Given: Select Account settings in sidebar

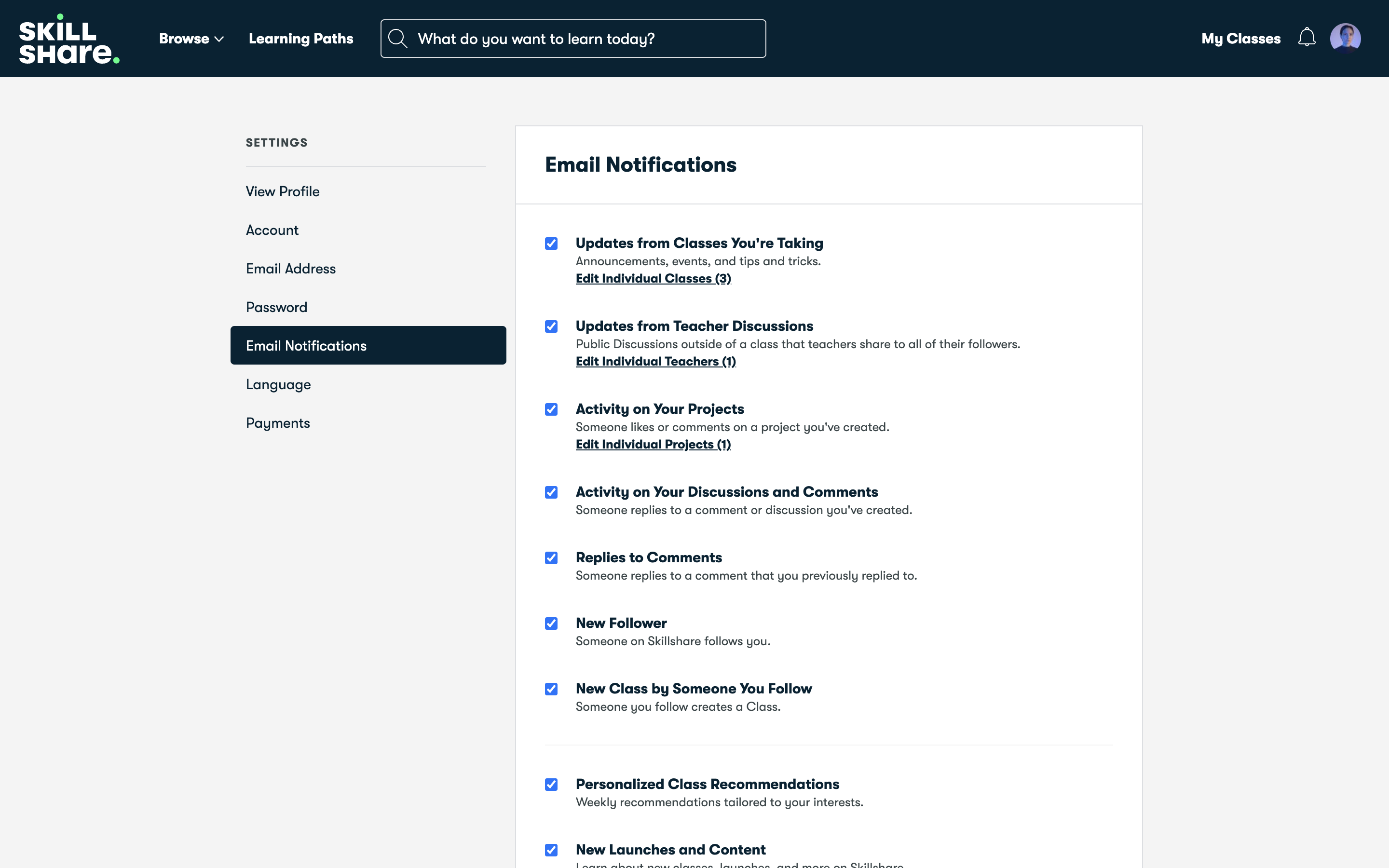Looking at the screenshot, I should click(272, 230).
